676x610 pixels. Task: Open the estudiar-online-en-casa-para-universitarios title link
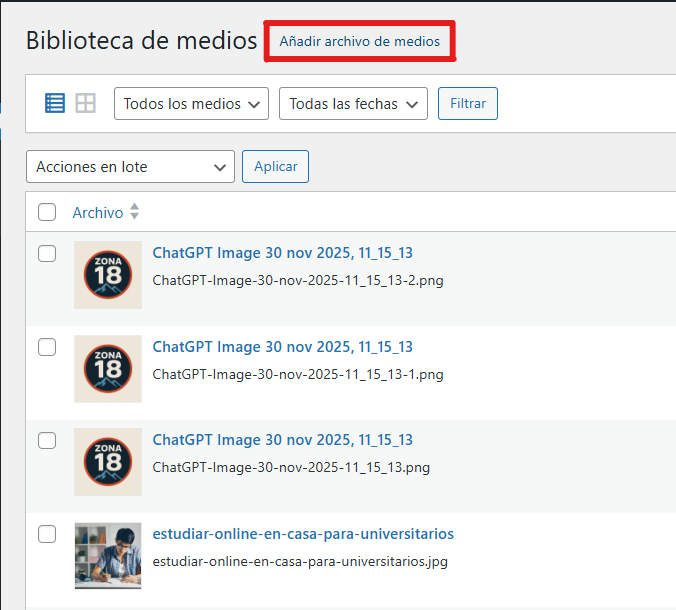coord(303,534)
